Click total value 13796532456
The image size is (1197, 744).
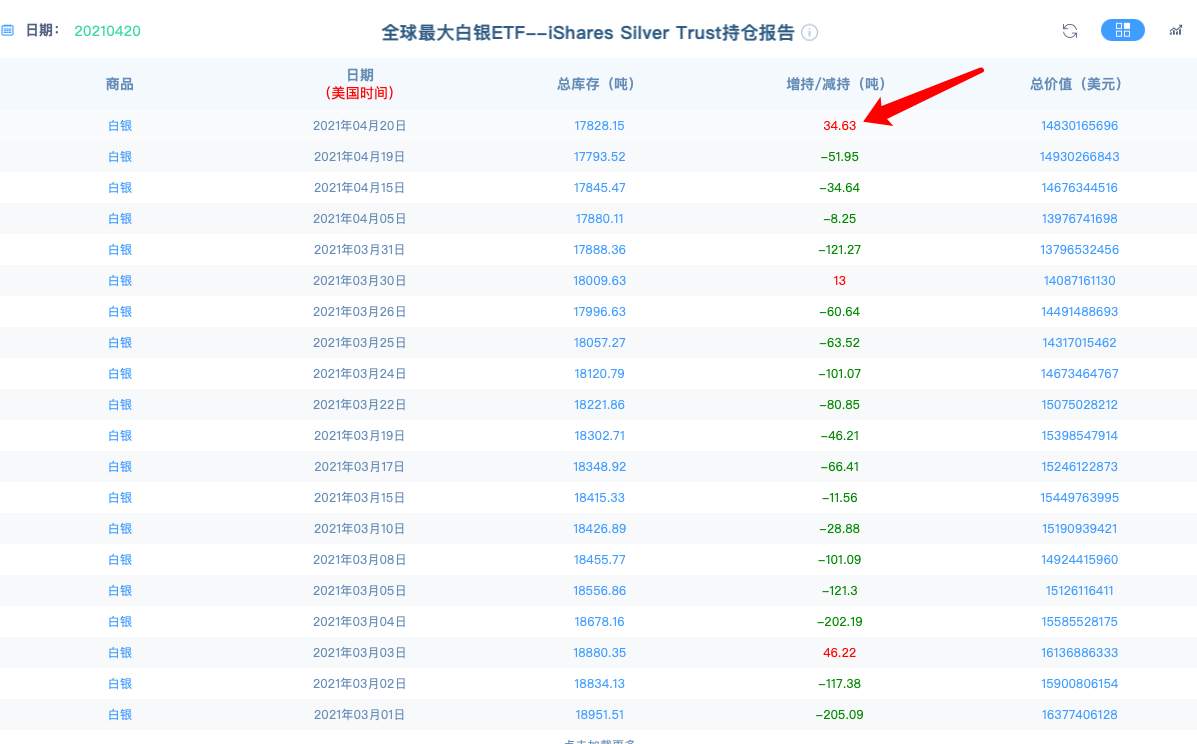click(x=1079, y=250)
